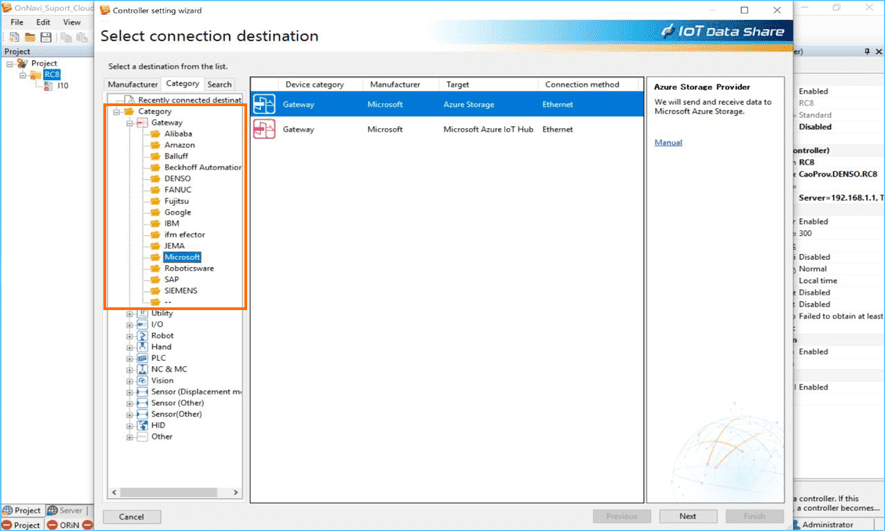
Task: Click the Vision category icon
Action: pos(142,380)
